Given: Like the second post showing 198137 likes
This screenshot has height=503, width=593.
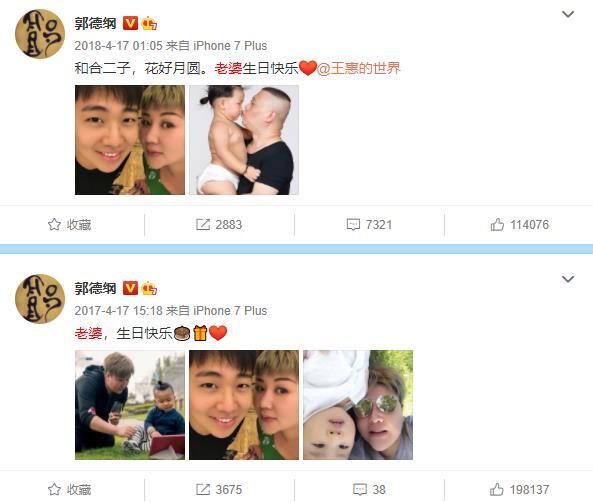Looking at the screenshot, I should point(519,490).
